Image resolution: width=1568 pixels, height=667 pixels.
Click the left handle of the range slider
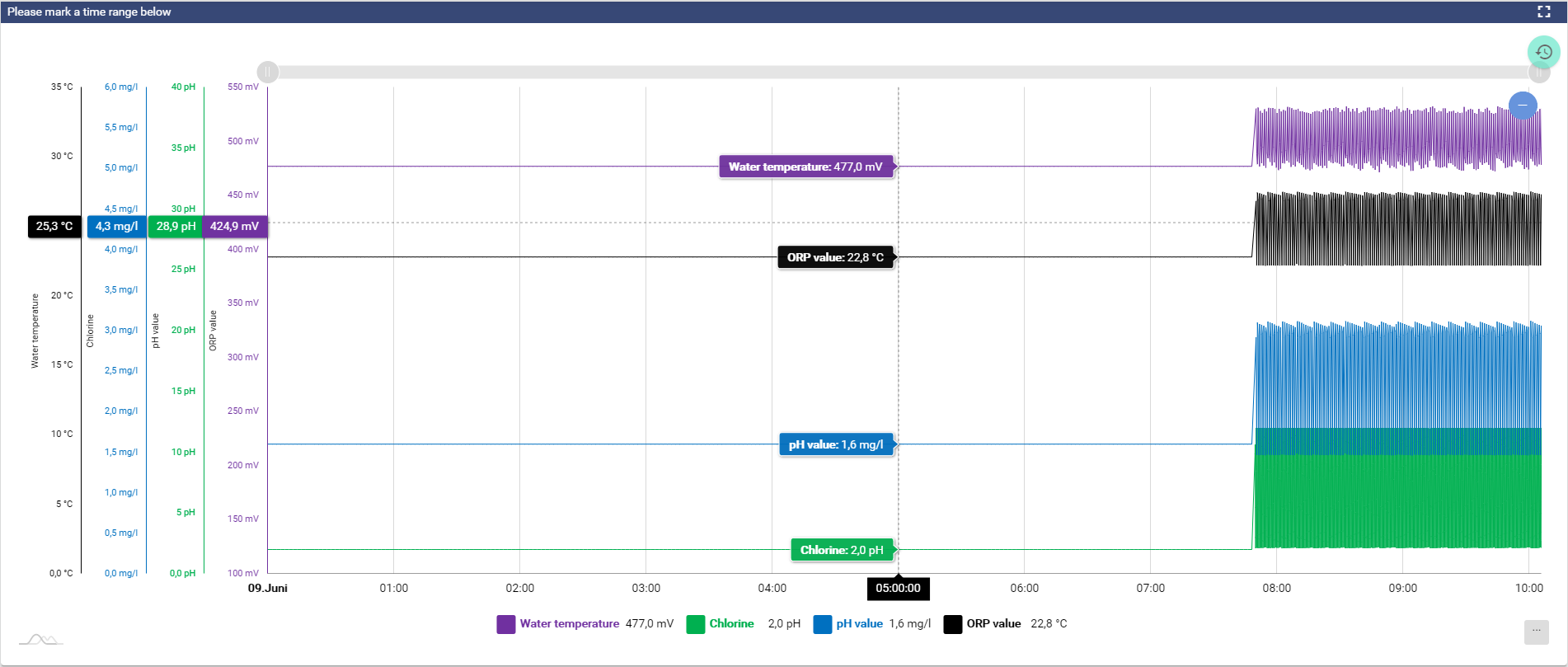tap(268, 73)
